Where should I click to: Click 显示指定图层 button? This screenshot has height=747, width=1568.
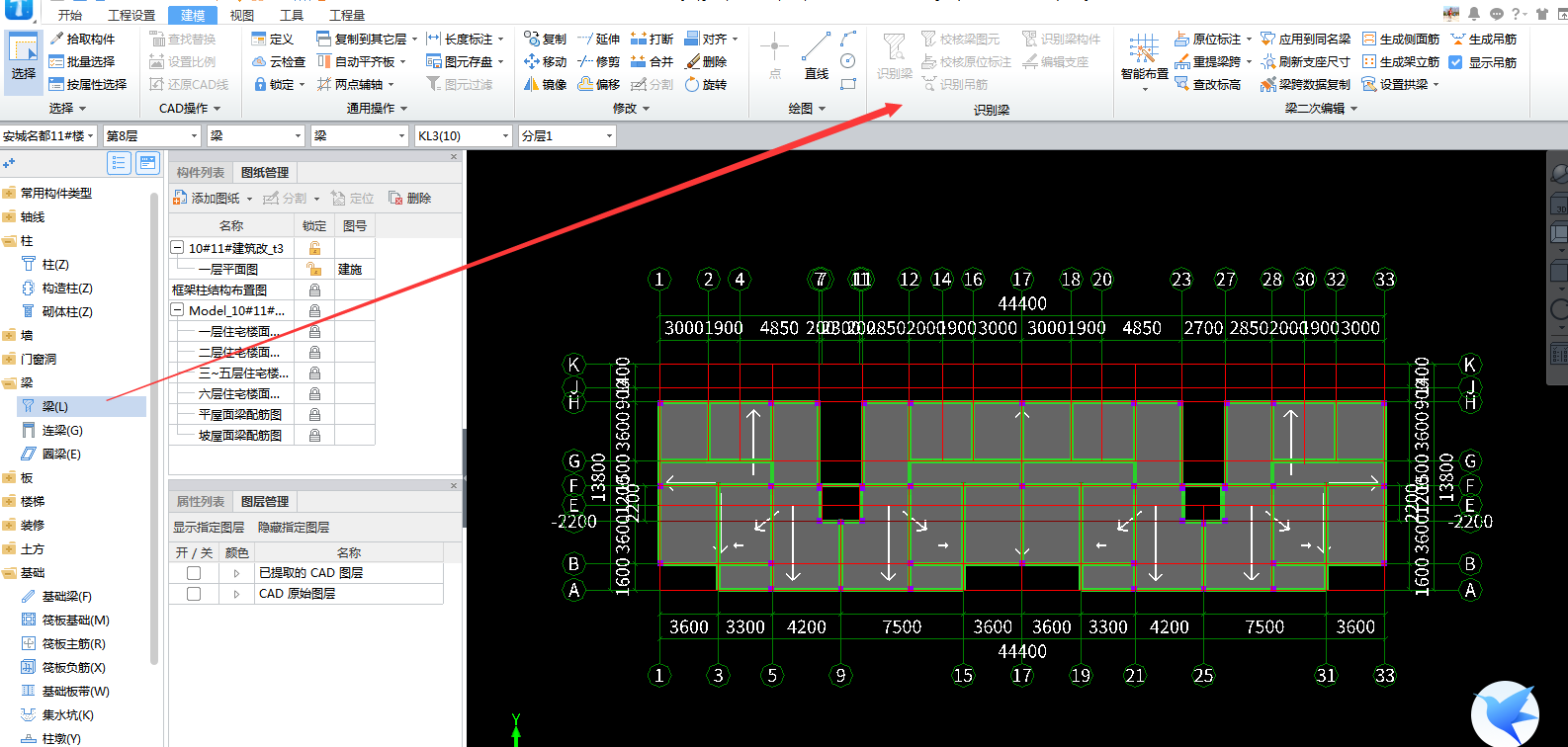[209, 528]
